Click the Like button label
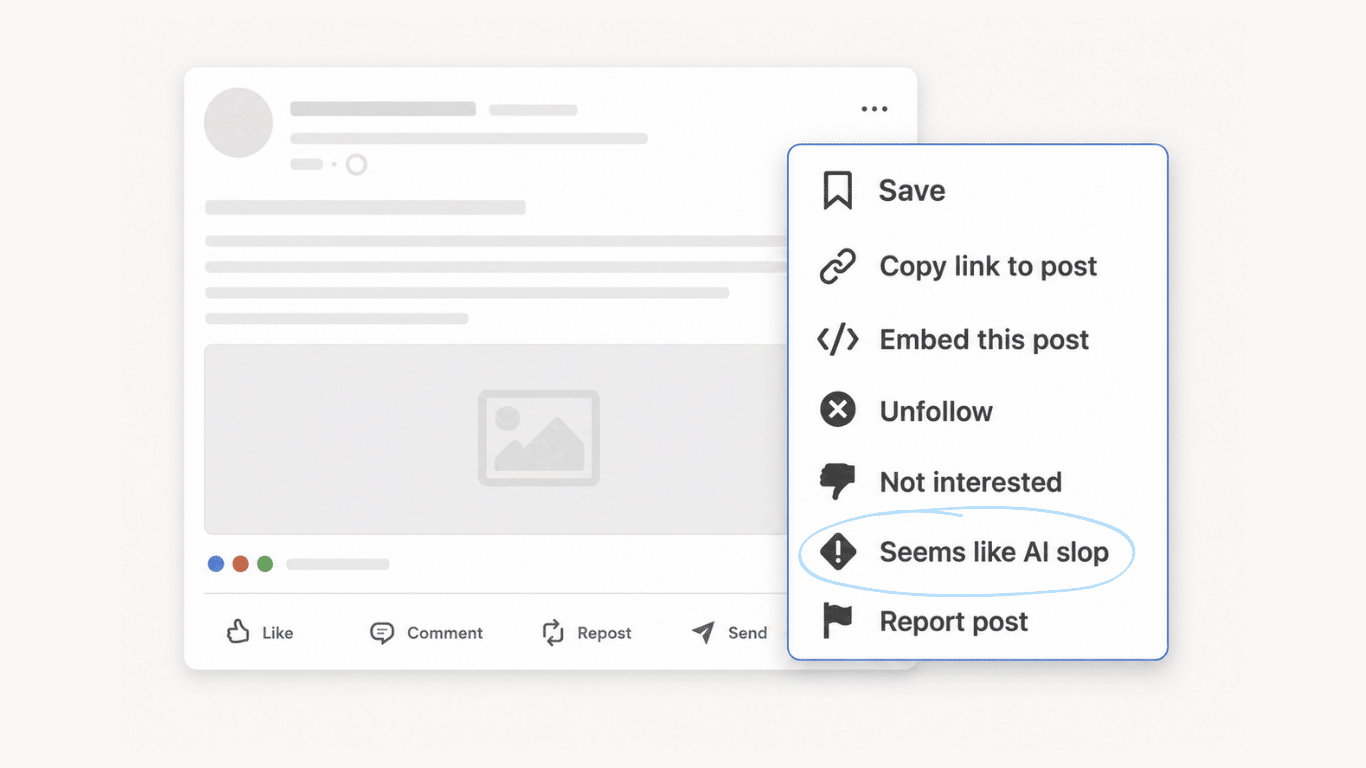 pos(278,633)
